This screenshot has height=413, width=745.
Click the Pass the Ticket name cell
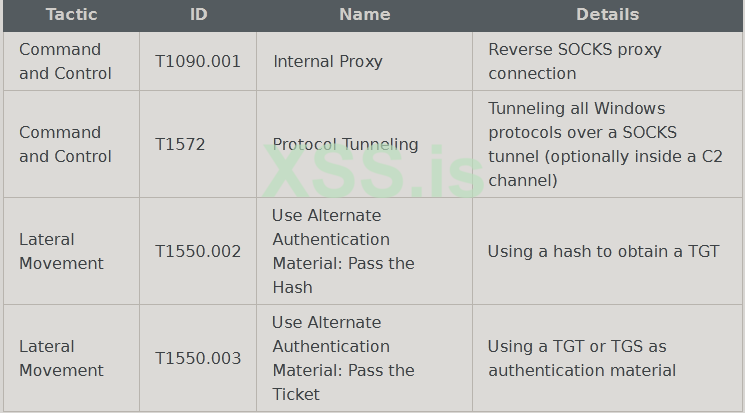pyautogui.click(x=343, y=358)
